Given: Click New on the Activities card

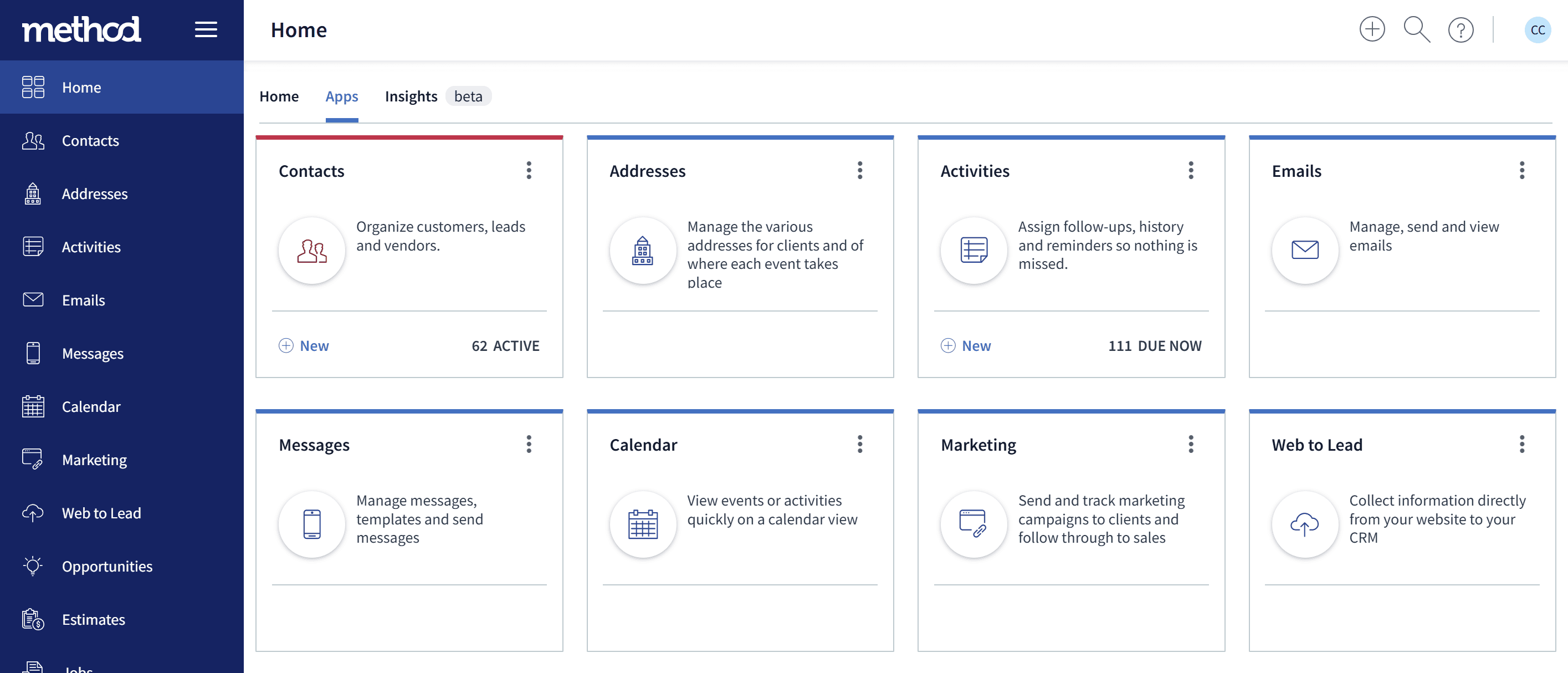Looking at the screenshot, I should (x=966, y=346).
